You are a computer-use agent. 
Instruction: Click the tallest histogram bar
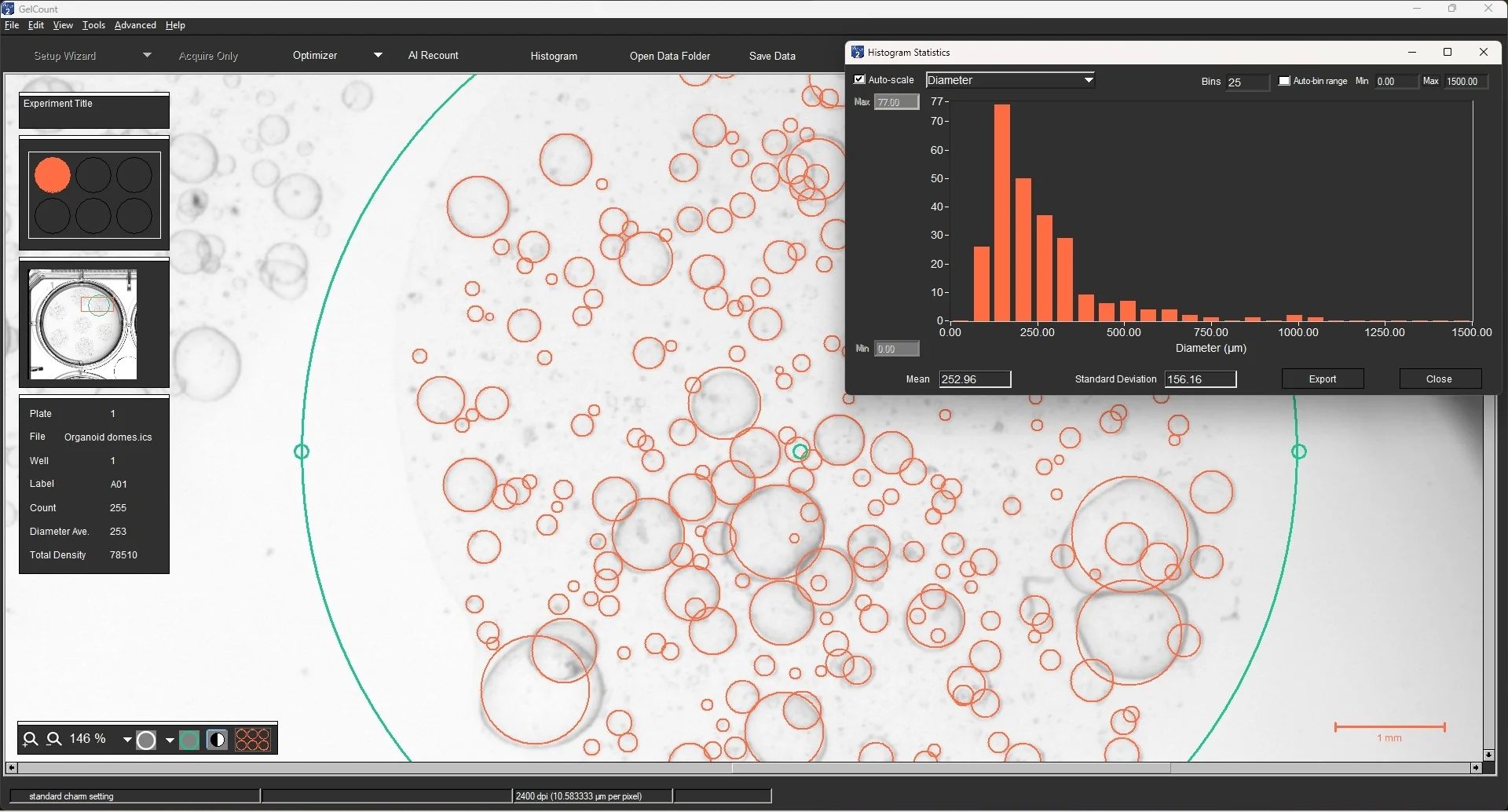pos(1001,212)
